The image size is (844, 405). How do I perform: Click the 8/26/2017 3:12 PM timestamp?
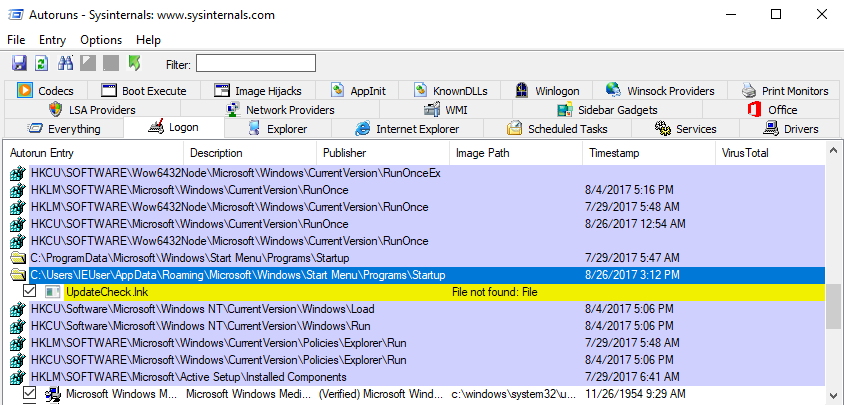click(632, 275)
